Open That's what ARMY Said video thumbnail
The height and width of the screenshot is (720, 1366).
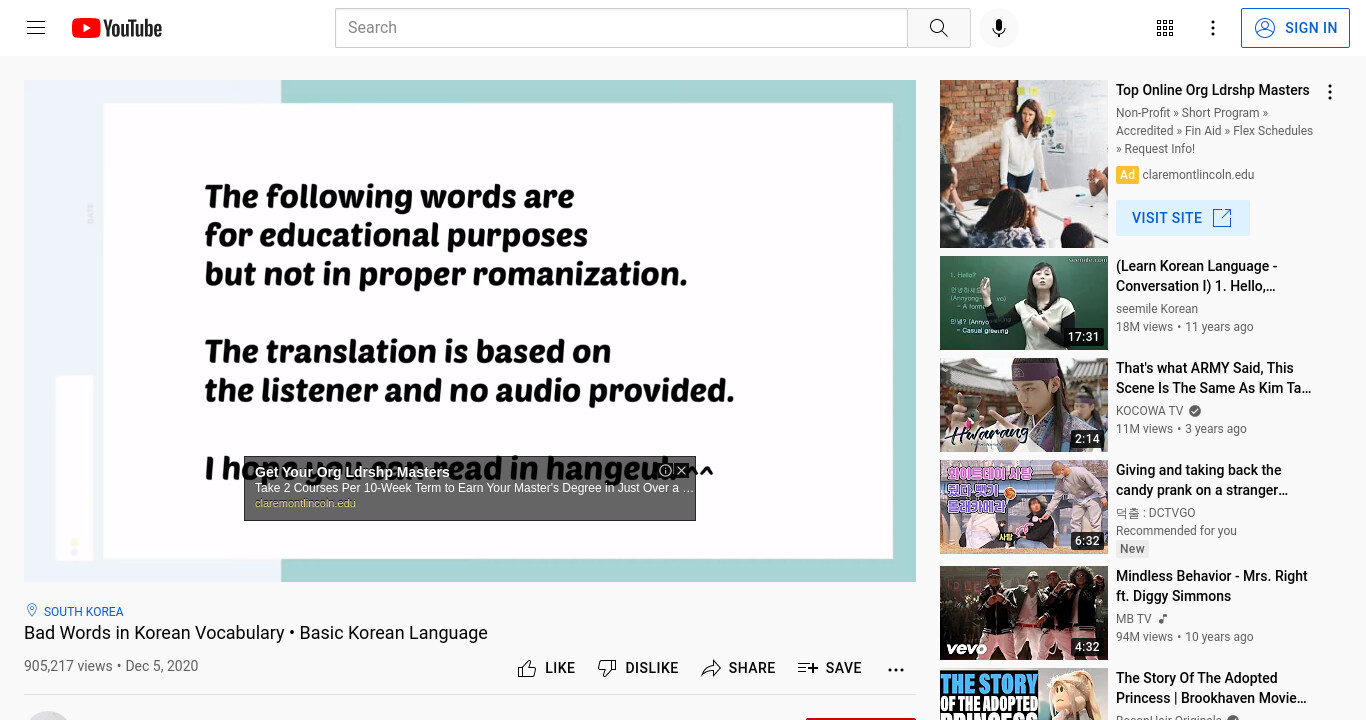click(x=1024, y=405)
